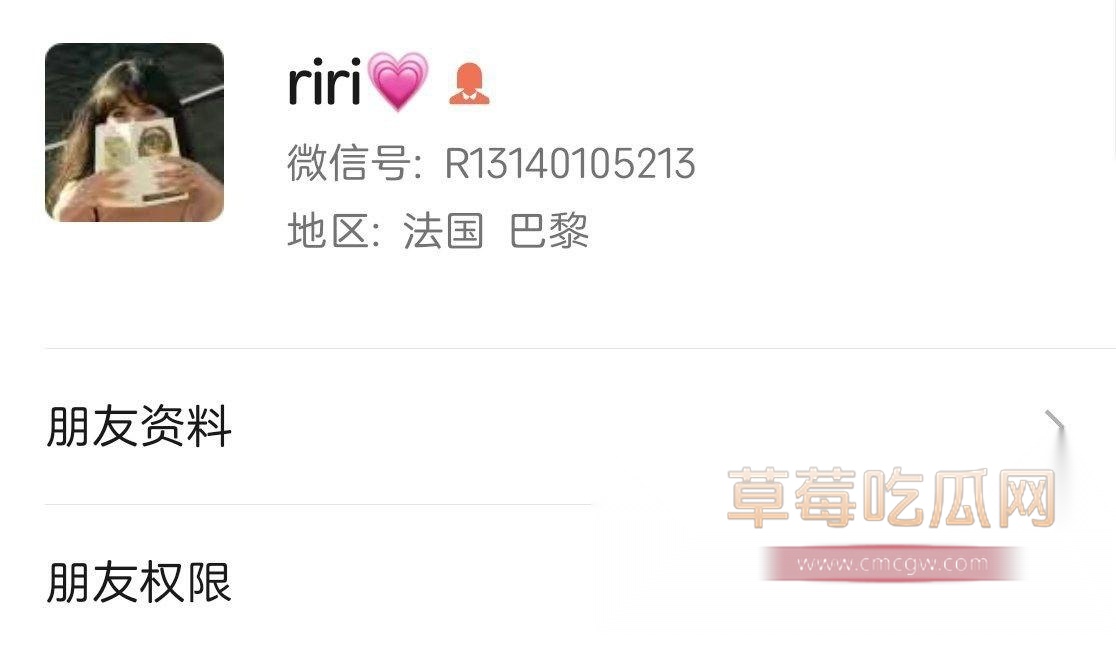Click the divider line below 朋友资料
Screen dimensions: 1116x646
coord(318,504)
